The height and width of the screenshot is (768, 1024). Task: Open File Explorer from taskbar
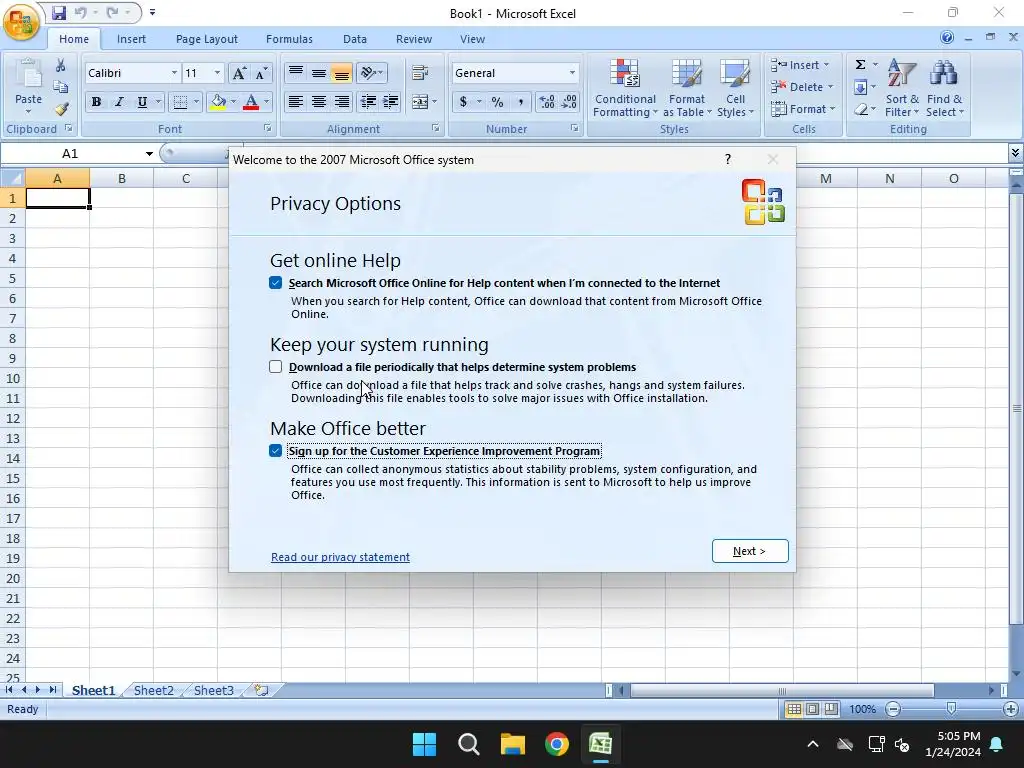click(x=513, y=744)
